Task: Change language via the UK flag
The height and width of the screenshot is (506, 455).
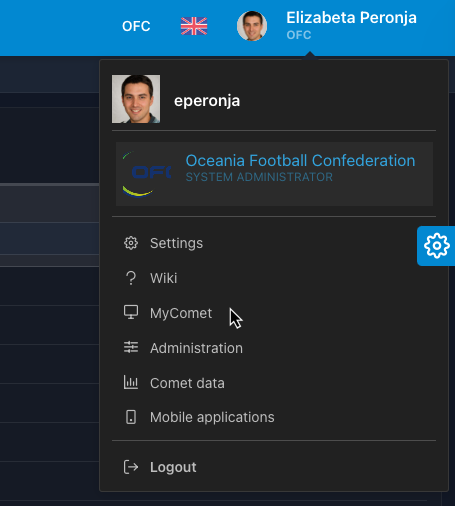Action: tap(194, 26)
